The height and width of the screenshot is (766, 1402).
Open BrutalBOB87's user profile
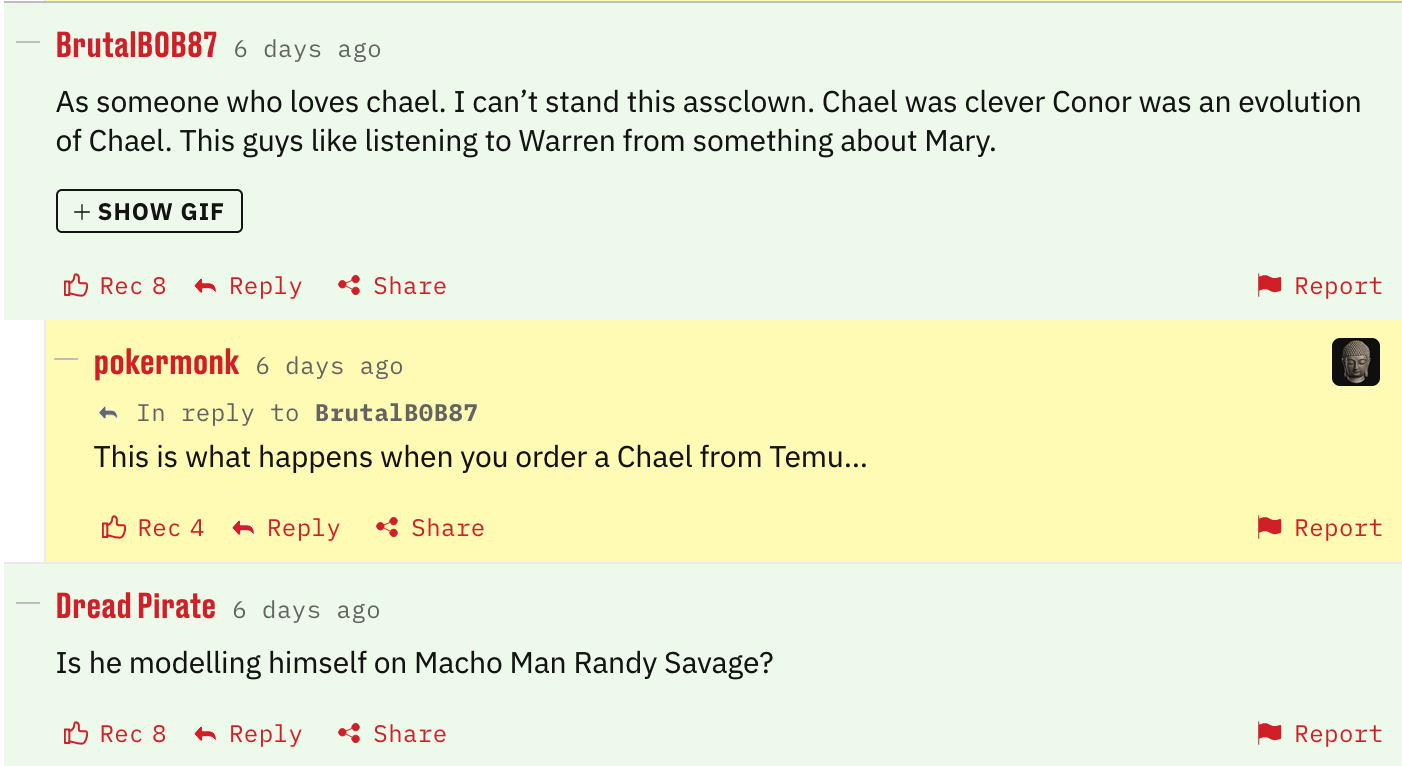pyautogui.click(x=136, y=45)
